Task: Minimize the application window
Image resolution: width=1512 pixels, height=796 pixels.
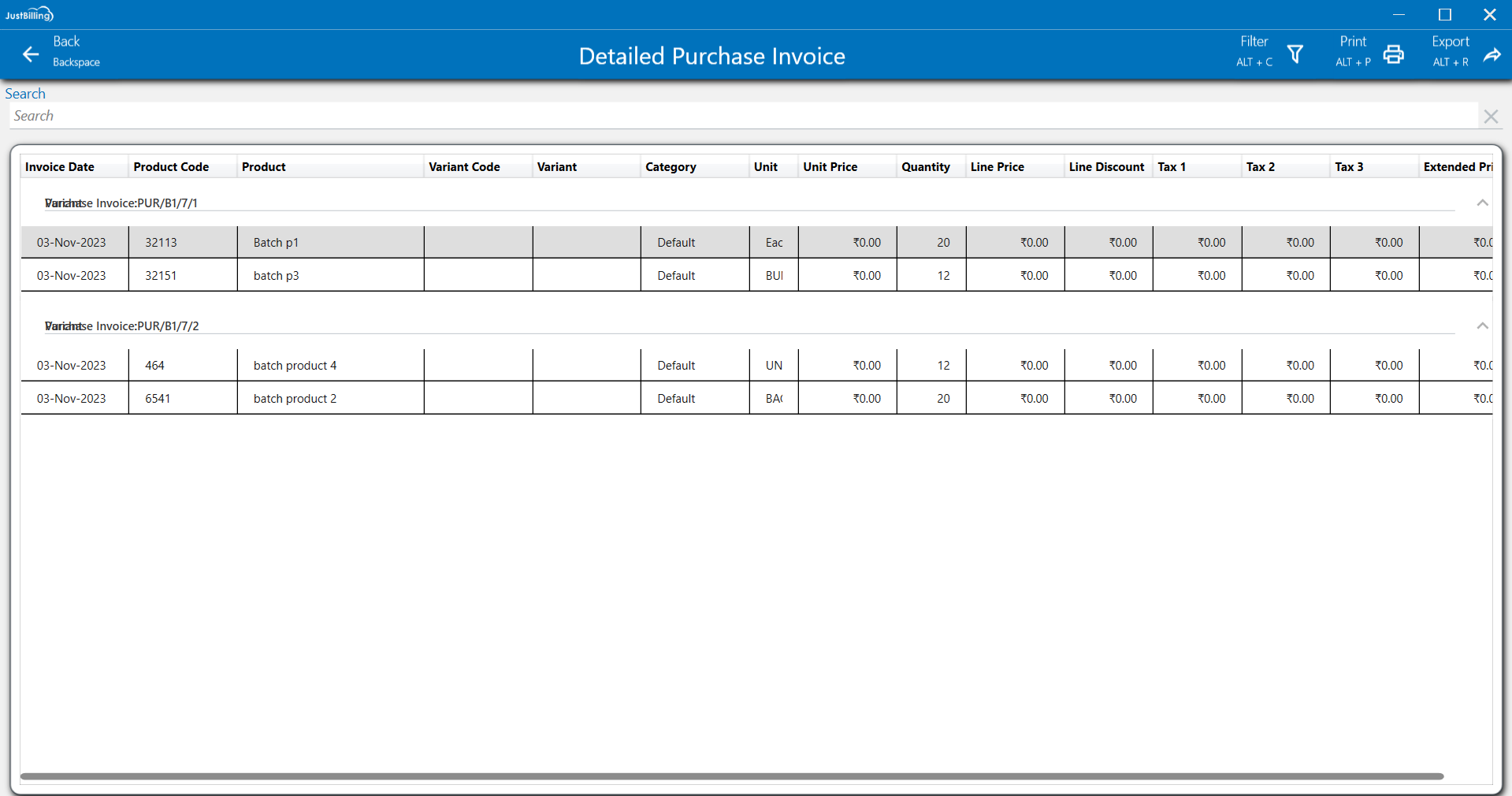Action: [1399, 14]
